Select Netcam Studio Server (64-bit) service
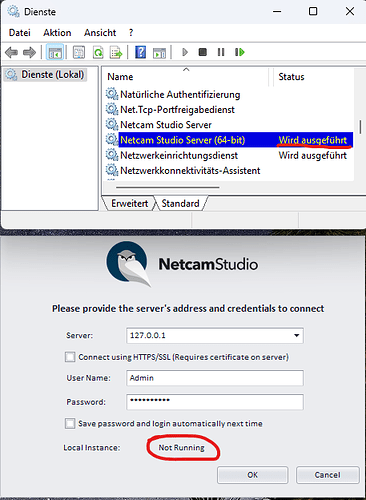This screenshot has height=500, width=366. (x=182, y=140)
